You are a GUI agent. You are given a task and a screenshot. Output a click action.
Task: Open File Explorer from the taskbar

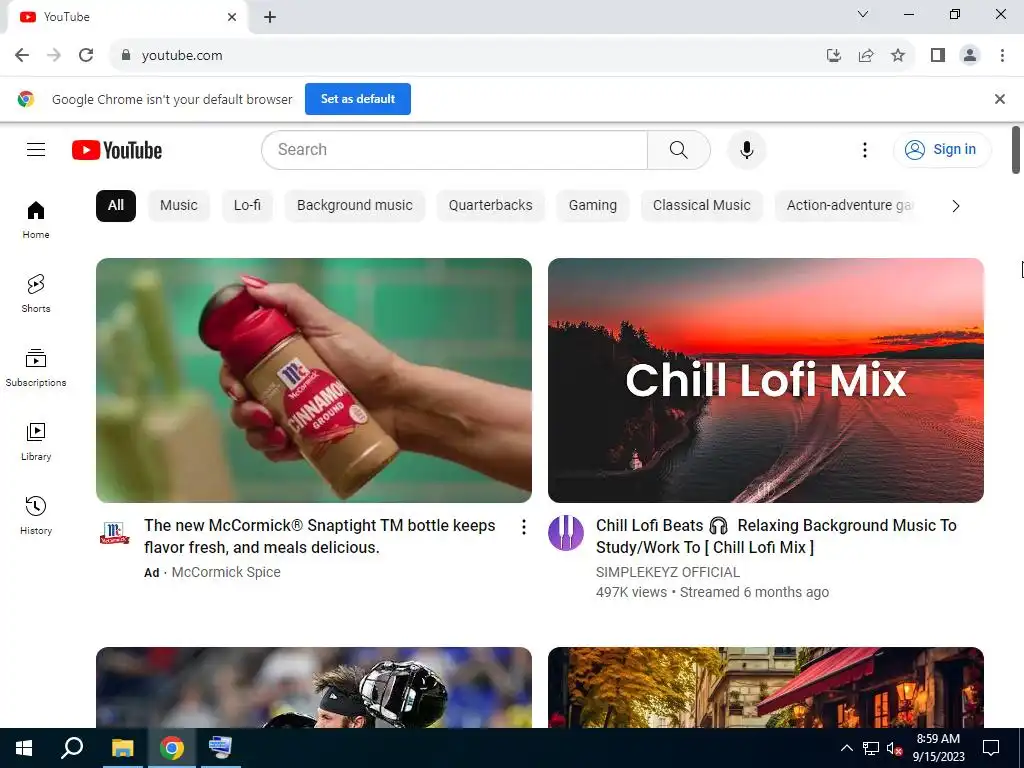click(x=122, y=748)
